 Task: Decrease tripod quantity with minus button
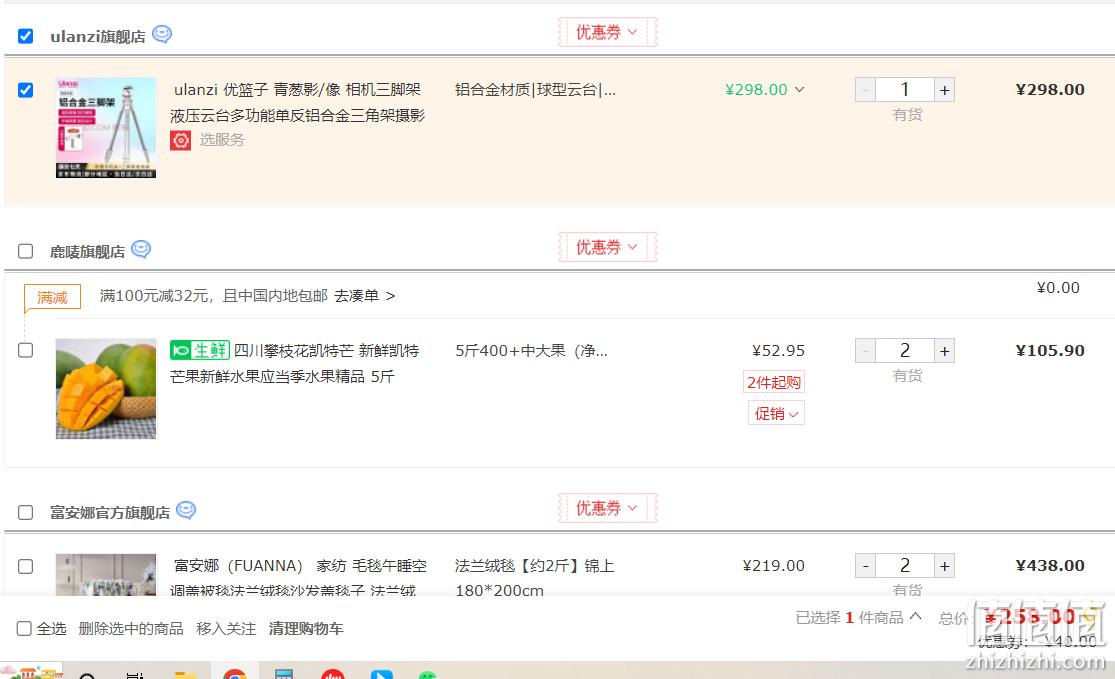point(865,90)
